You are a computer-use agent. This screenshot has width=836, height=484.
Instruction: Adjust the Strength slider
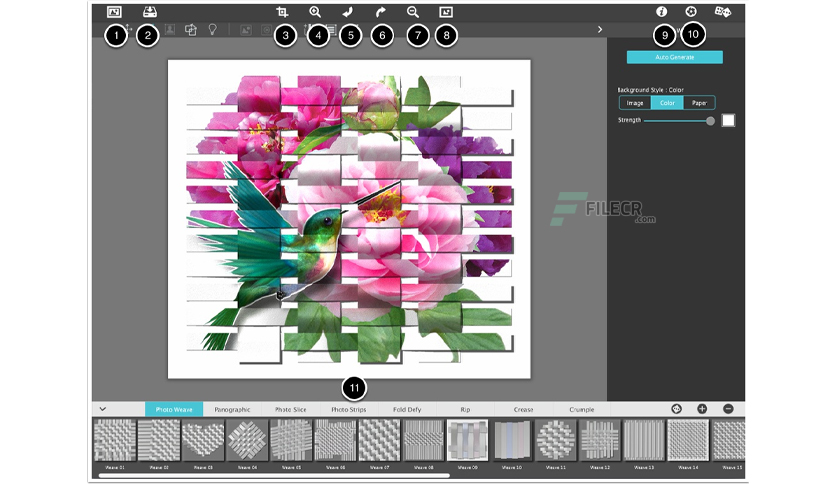(x=679, y=121)
